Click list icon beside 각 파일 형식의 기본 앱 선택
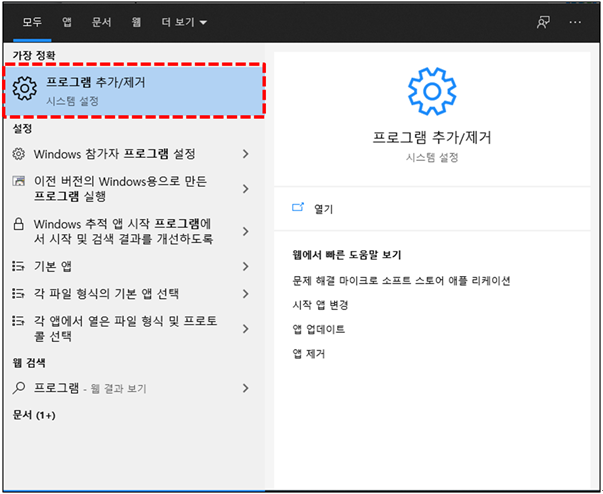Screen dimensions: 603x494 (18, 294)
